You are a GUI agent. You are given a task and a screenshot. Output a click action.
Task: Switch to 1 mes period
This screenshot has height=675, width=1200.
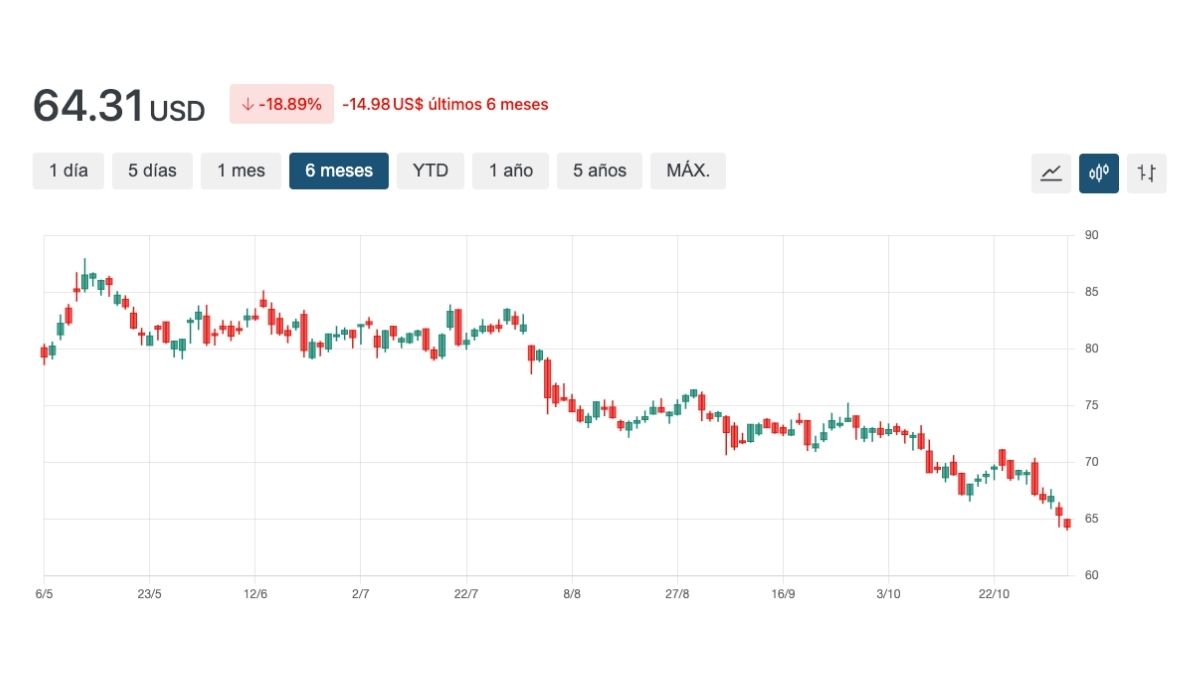coord(241,171)
